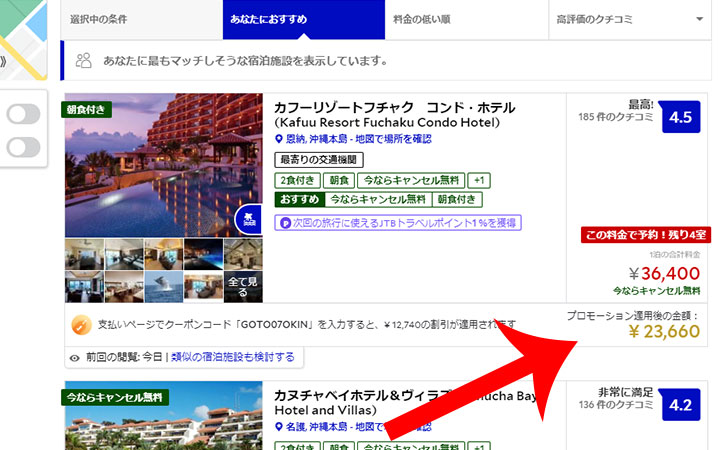Click the people icon in recommendation banner
The height and width of the screenshot is (450, 728).
click(x=84, y=60)
